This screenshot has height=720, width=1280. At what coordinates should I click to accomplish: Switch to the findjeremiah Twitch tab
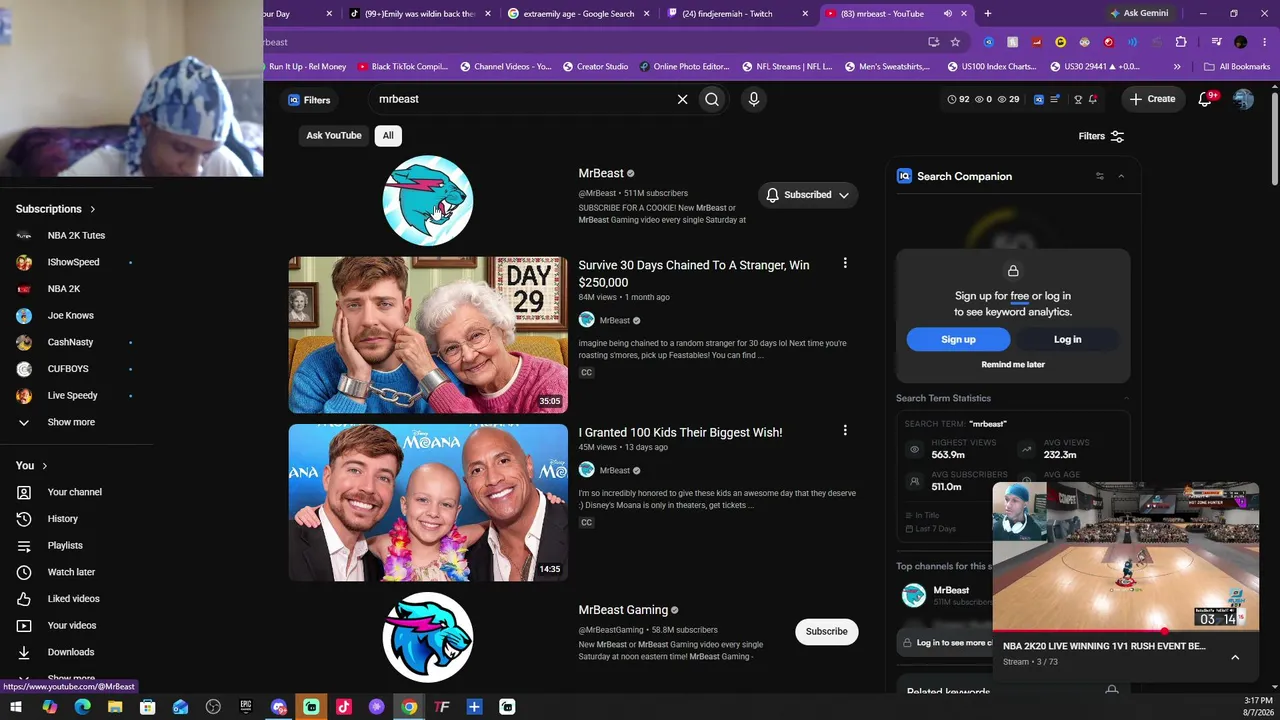(x=738, y=14)
